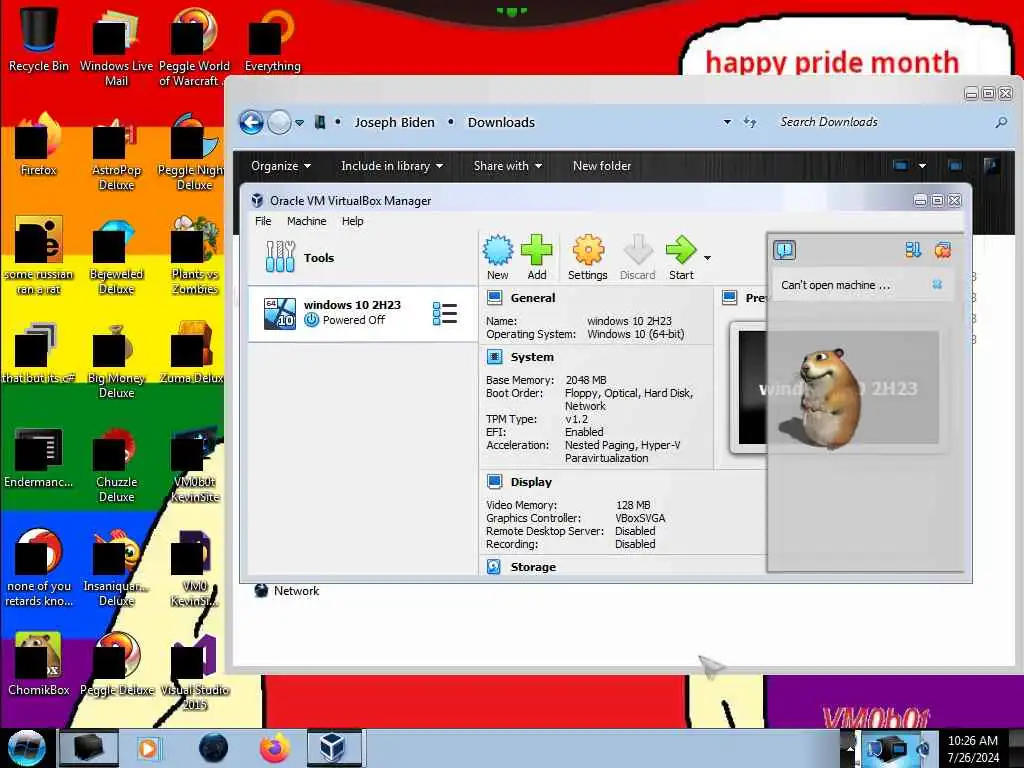
Task: Collapse the General section header
Action: (x=533, y=298)
